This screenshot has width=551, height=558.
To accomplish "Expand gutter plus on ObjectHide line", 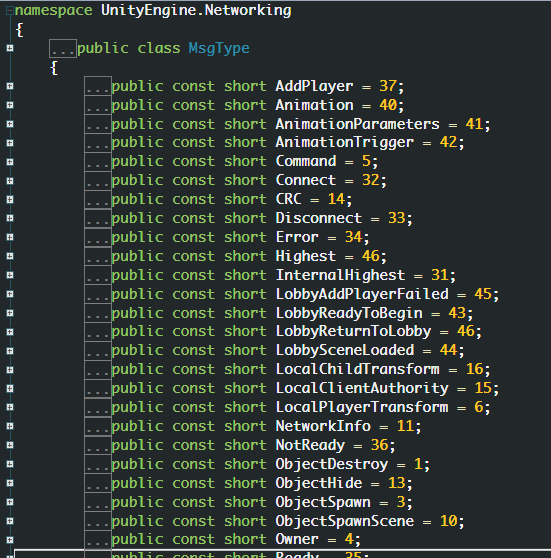I will (x=10, y=483).
